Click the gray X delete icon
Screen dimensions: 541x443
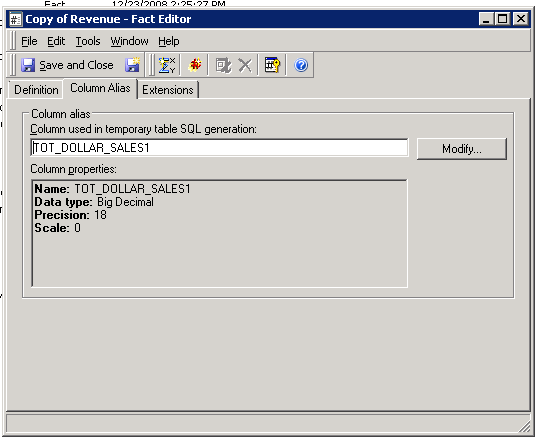click(245, 65)
